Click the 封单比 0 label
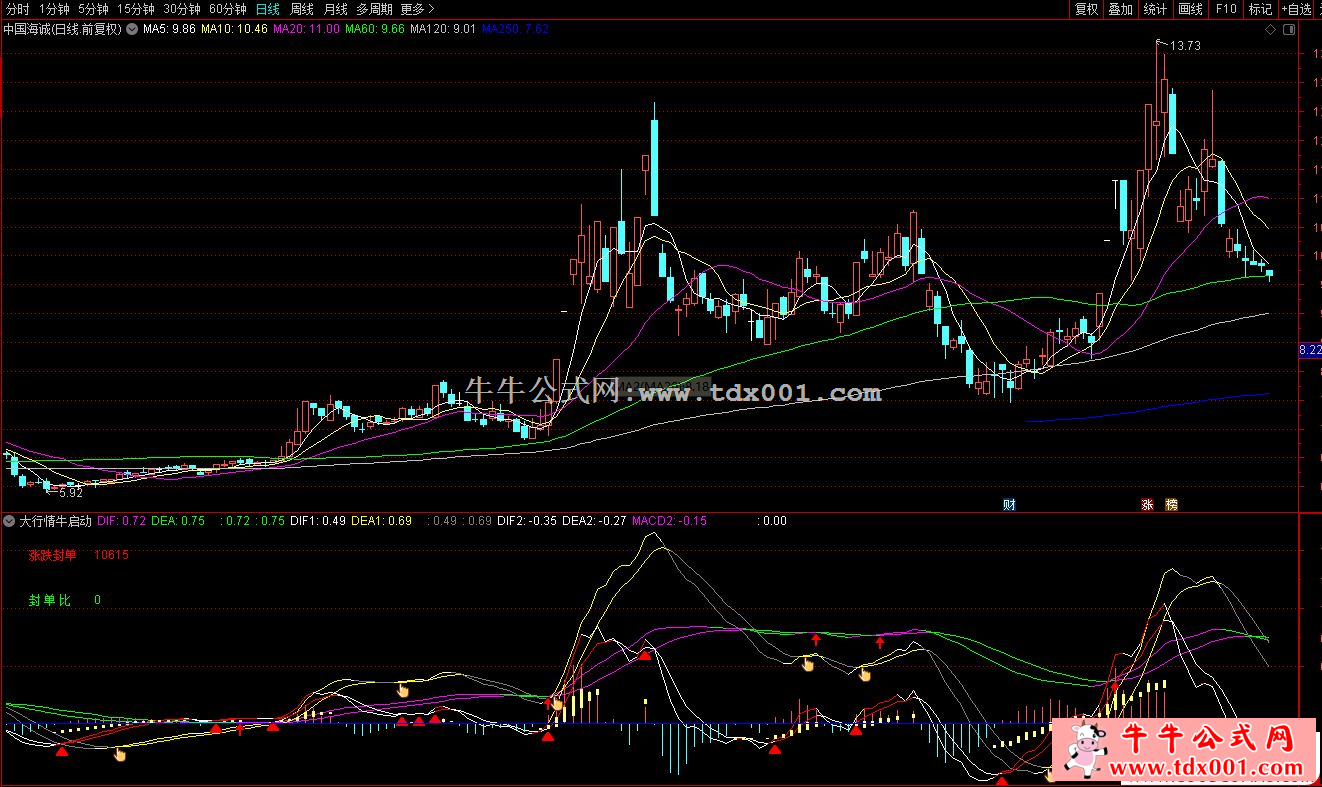Viewport: 1322px width, 787px height. point(64,600)
